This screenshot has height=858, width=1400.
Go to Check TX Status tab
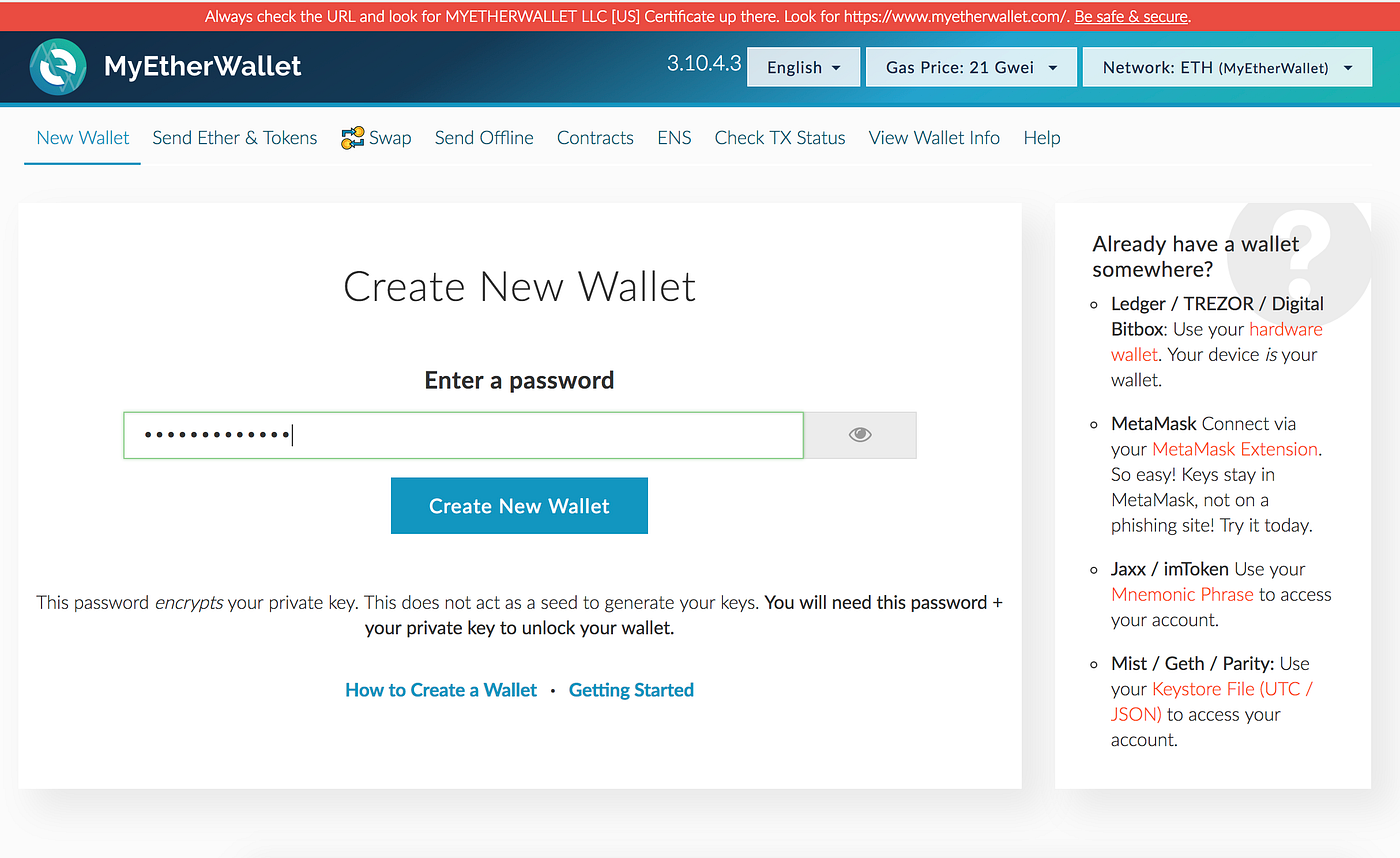780,138
